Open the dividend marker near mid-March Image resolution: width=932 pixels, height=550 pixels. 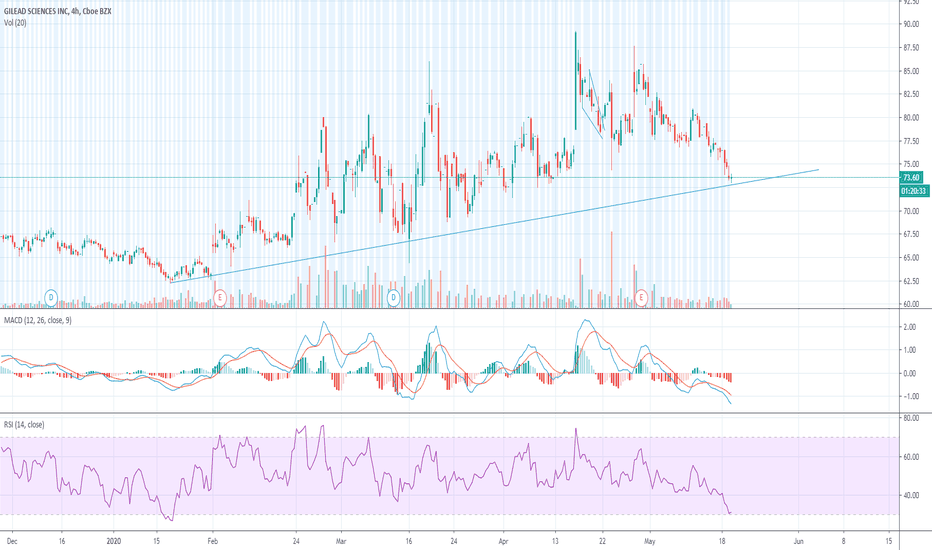pos(393,297)
